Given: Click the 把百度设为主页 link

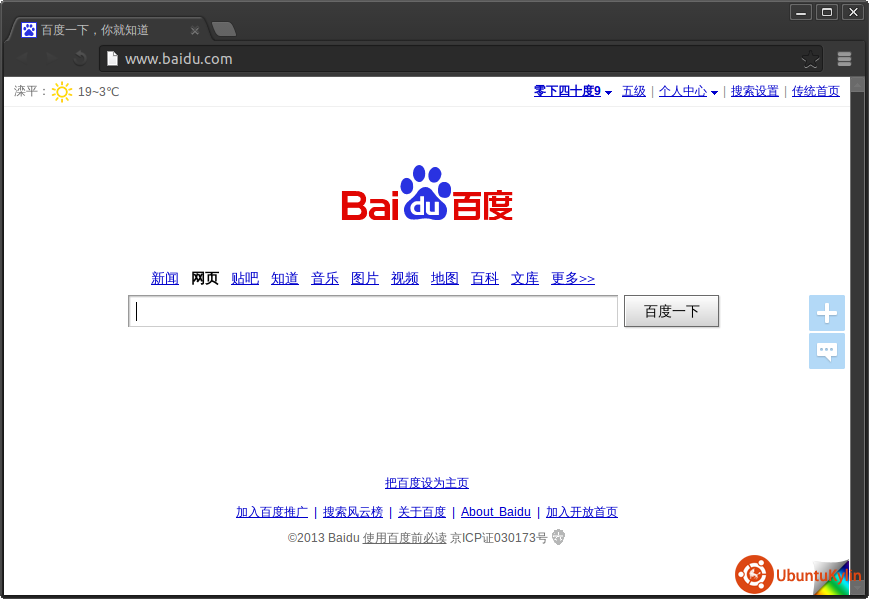Looking at the screenshot, I should 426,483.
